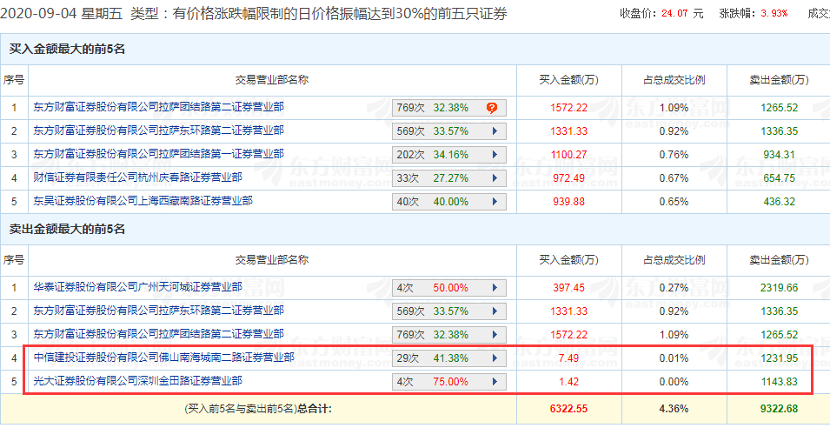Expand the arrow next to 202次 34.16%
Viewport: 830px width, 428px height.
pyautogui.click(x=495, y=154)
